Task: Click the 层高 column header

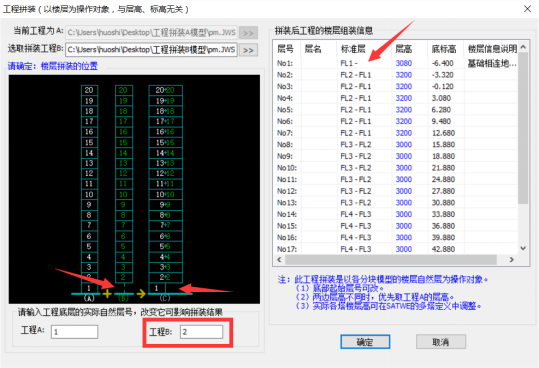Action: coord(404,49)
